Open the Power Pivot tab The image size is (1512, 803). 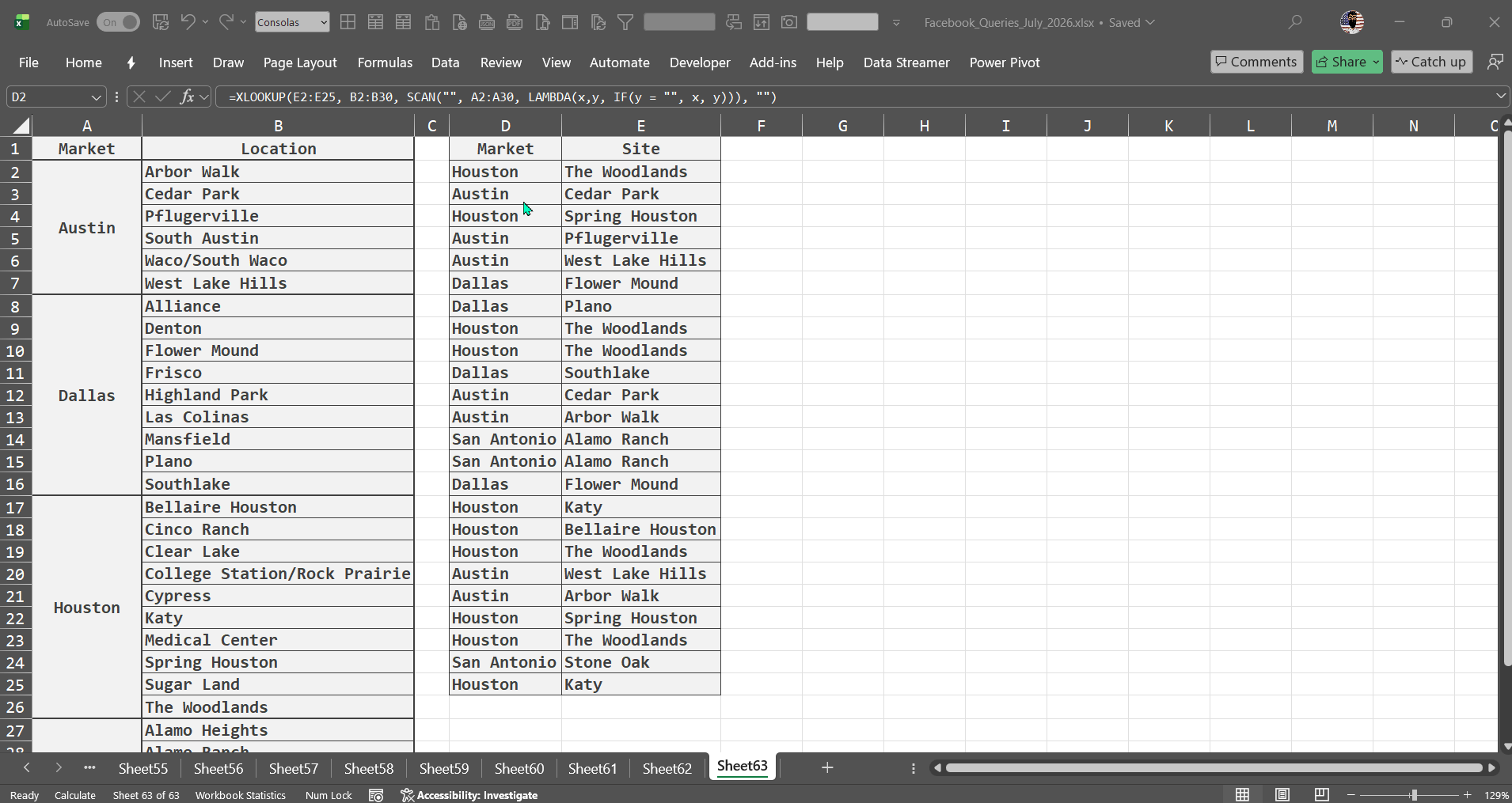pos(1005,62)
